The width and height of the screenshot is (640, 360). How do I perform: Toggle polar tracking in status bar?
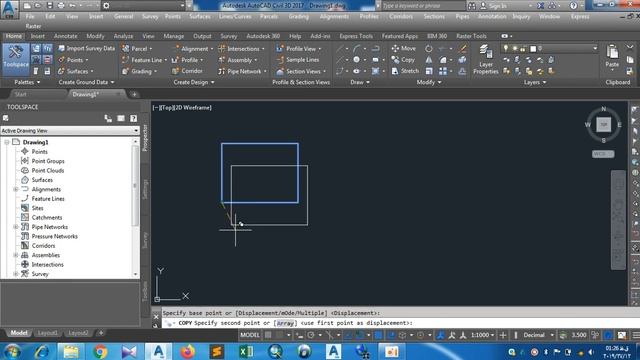[x=311, y=335]
